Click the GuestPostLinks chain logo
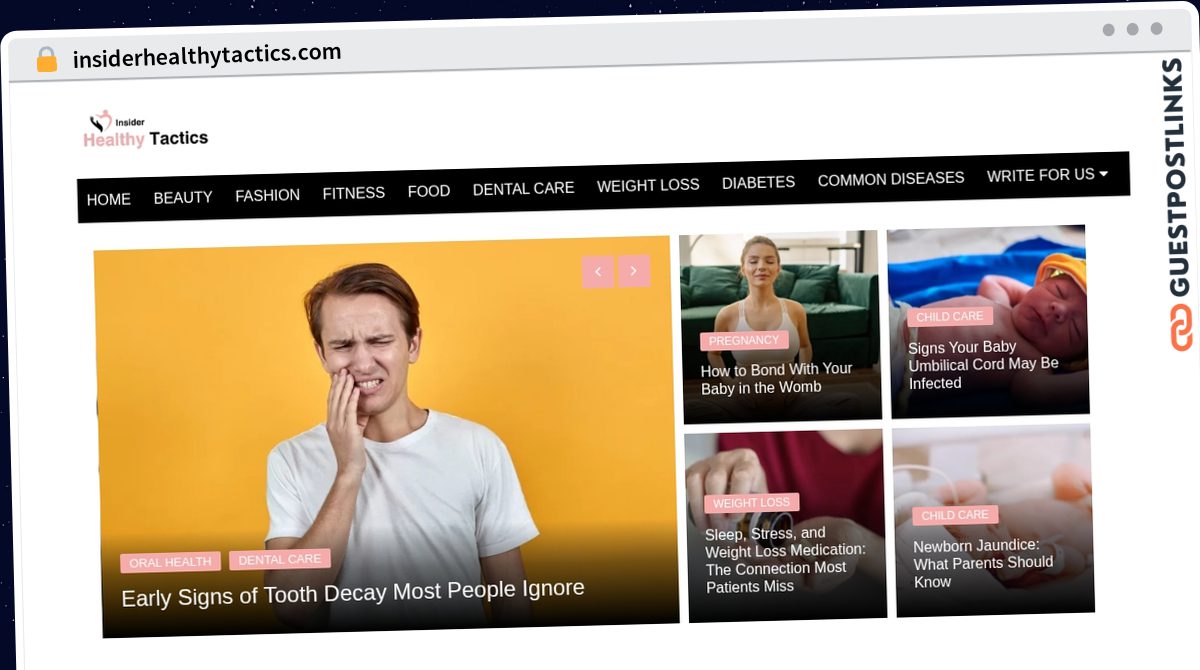The width and height of the screenshot is (1200, 670). pos(1180,328)
